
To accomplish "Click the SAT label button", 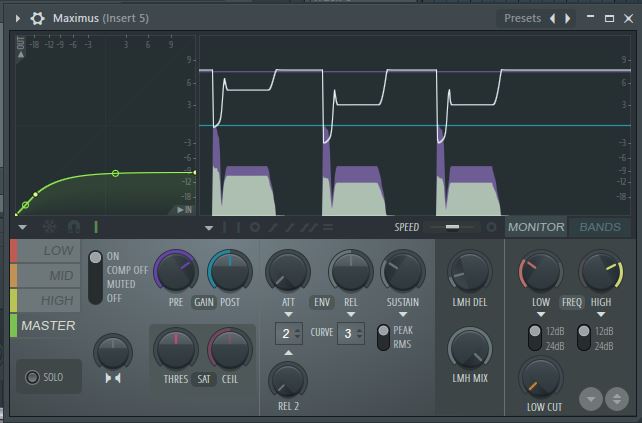I will [203, 379].
